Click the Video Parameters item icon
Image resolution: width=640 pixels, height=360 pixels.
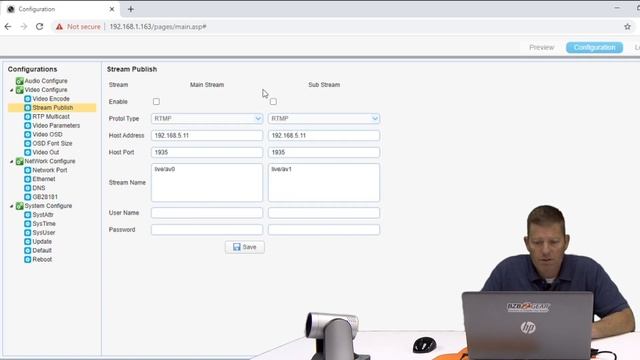[27, 126]
